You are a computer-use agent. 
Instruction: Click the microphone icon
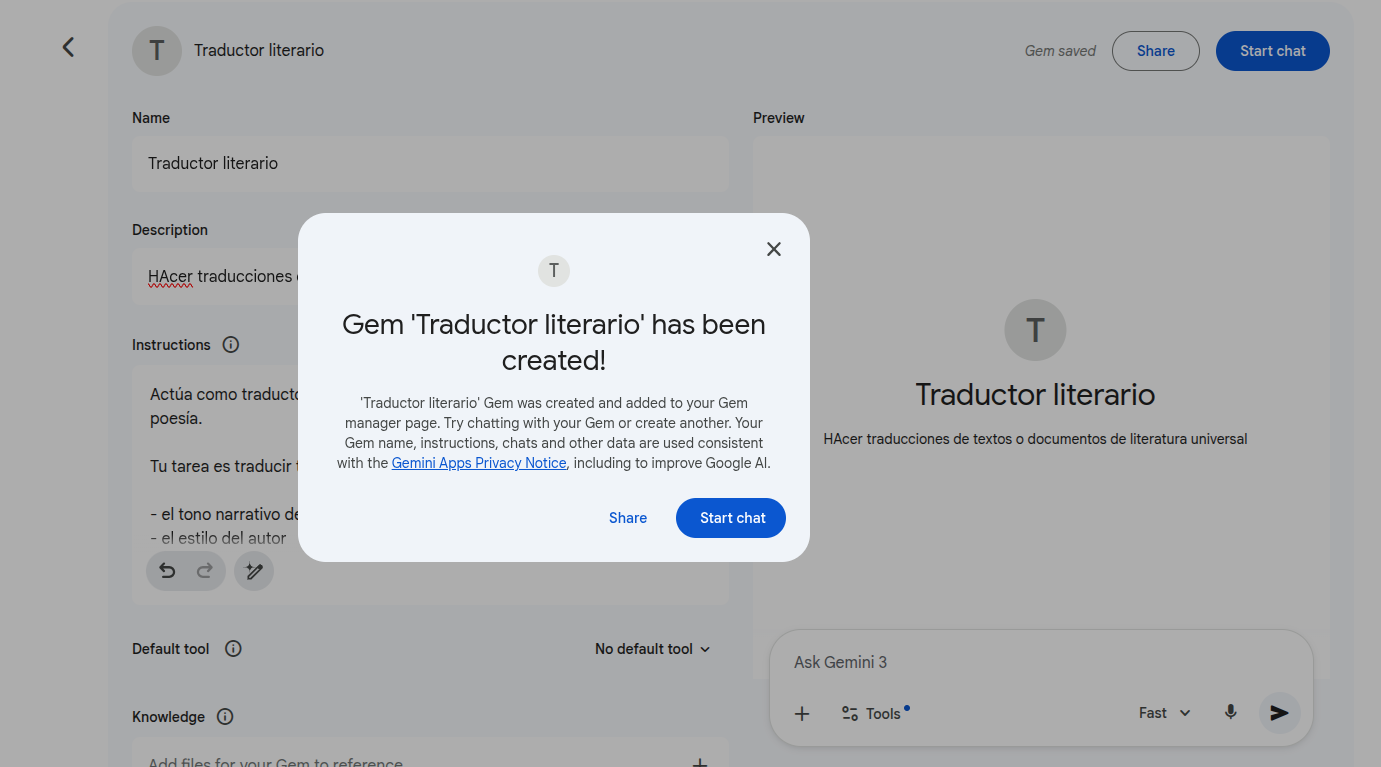pyautogui.click(x=1230, y=713)
